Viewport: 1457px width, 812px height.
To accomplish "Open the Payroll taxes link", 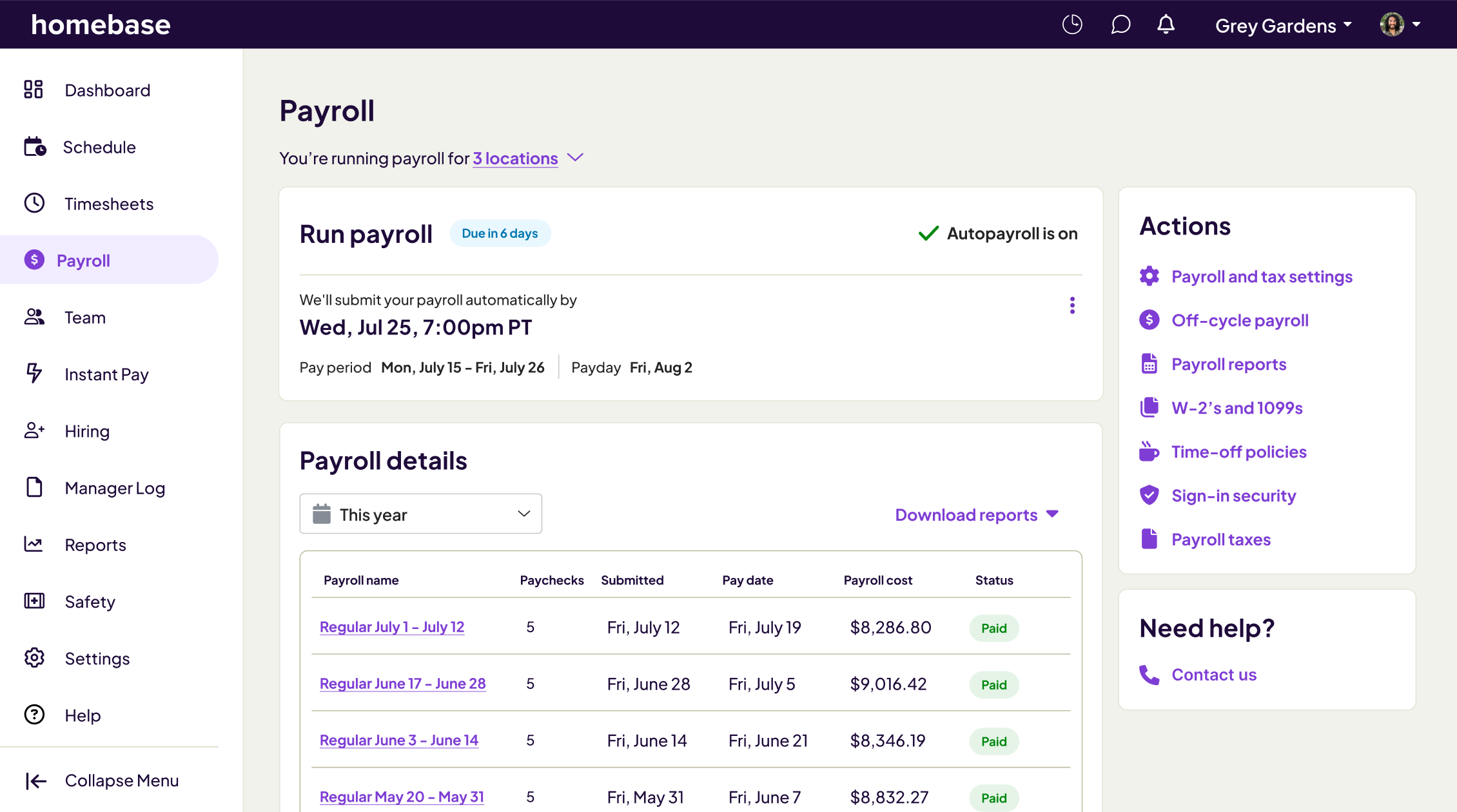I will pyautogui.click(x=1220, y=539).
